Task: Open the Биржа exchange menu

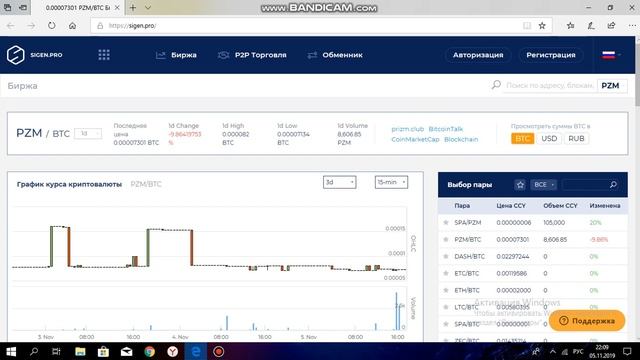Action: [176, 55]
